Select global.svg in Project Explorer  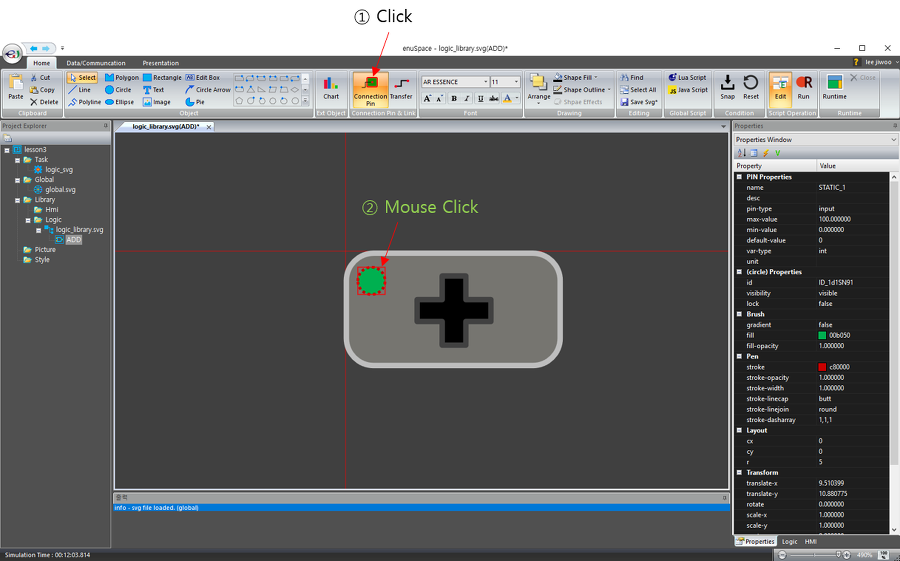(60, 189)
